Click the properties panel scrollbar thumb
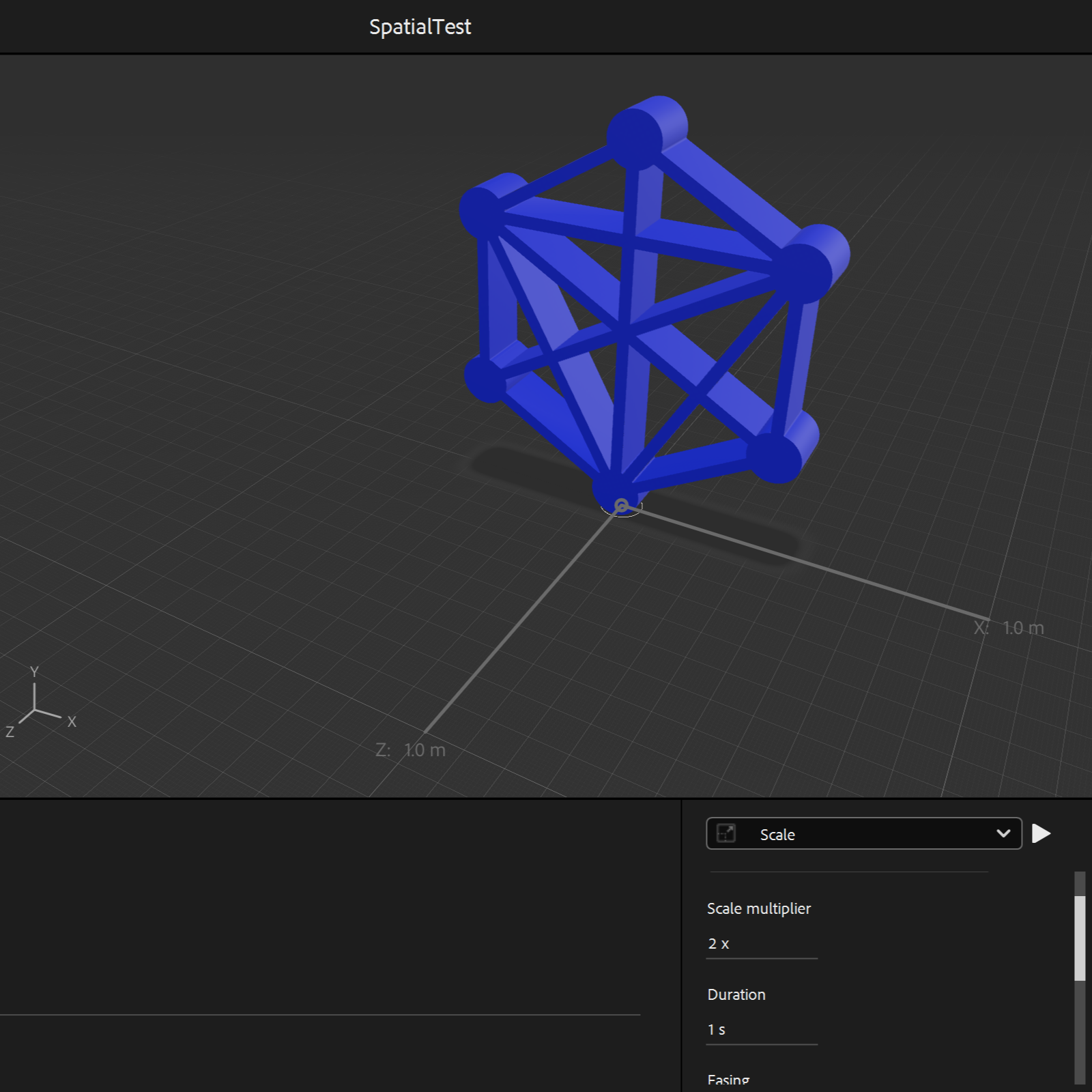Screen dimensions: 1092x1092 click(1080, 938)
